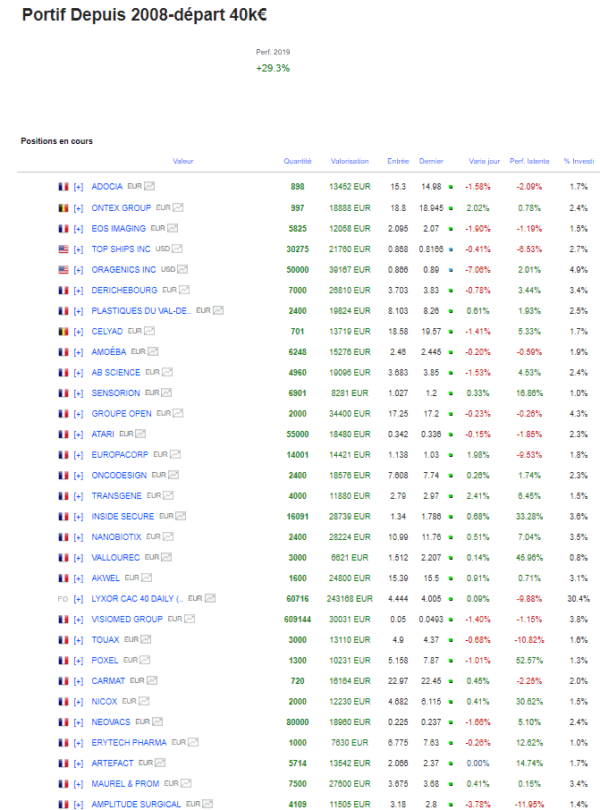Open the VALLOUREC stock link

[x=115, y=558]
